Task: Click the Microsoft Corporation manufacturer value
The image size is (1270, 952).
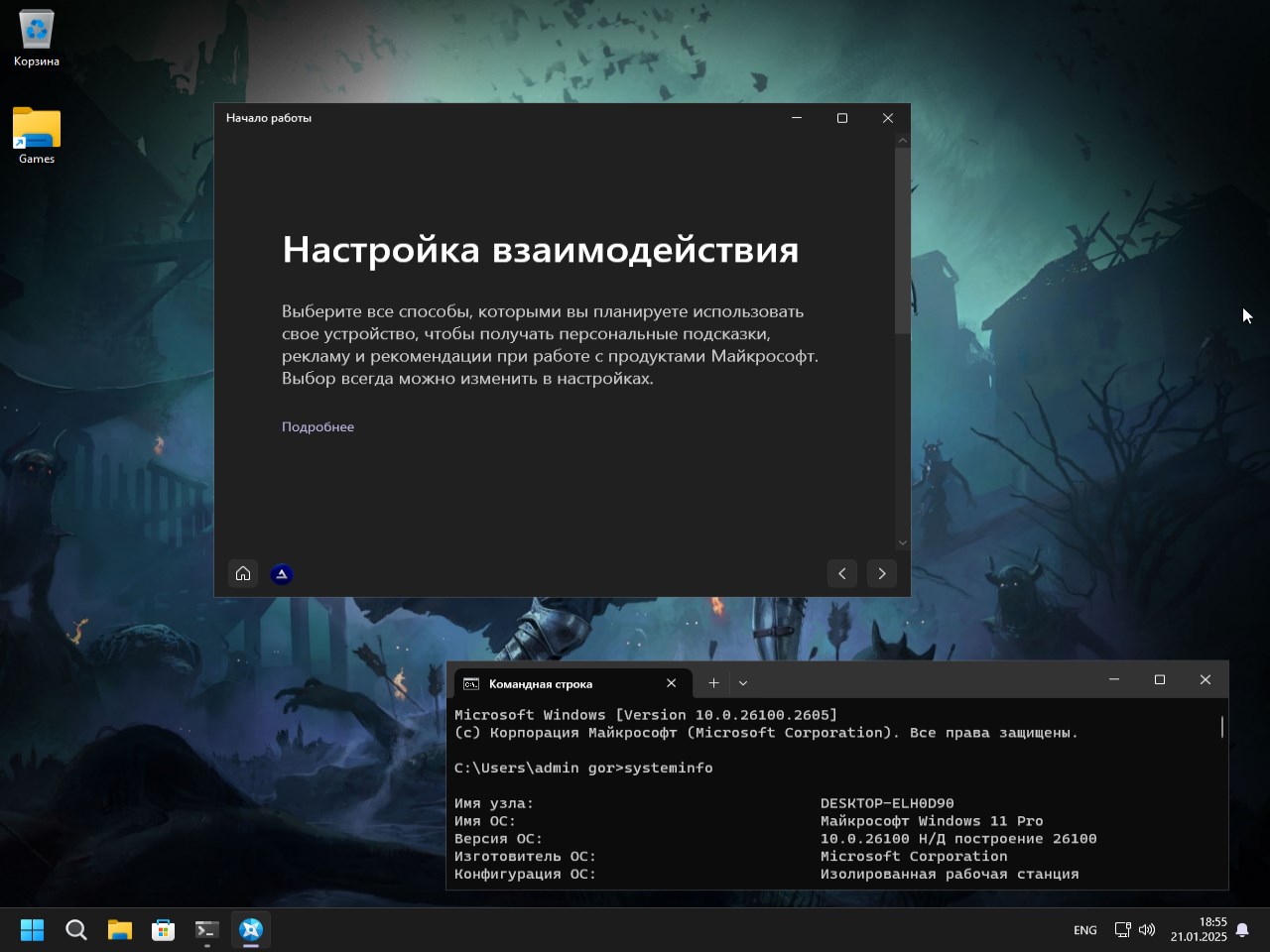Action: click(x=914, y=857)
